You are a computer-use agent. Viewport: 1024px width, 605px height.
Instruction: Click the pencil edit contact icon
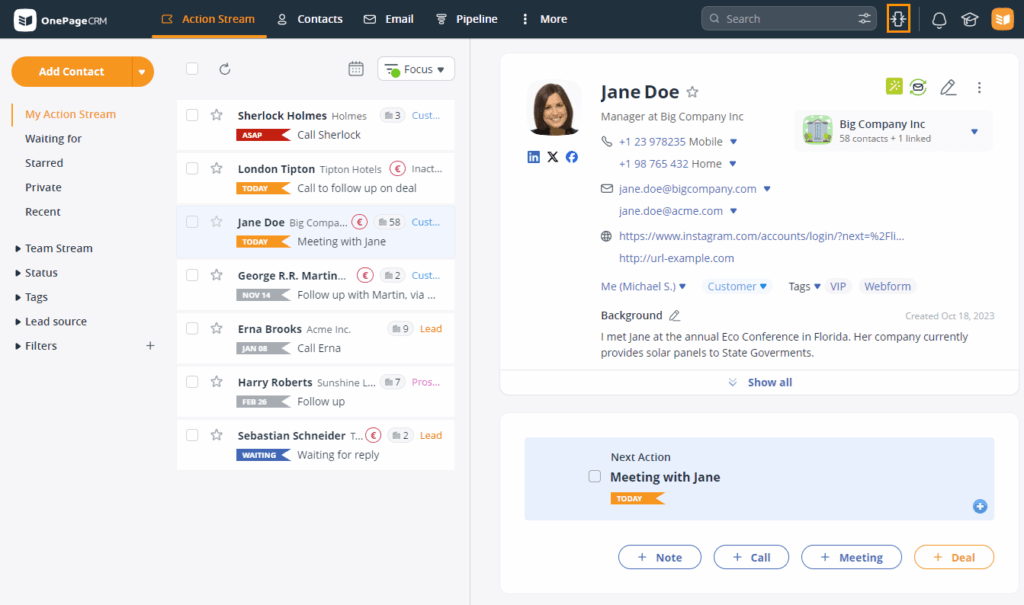948,88
